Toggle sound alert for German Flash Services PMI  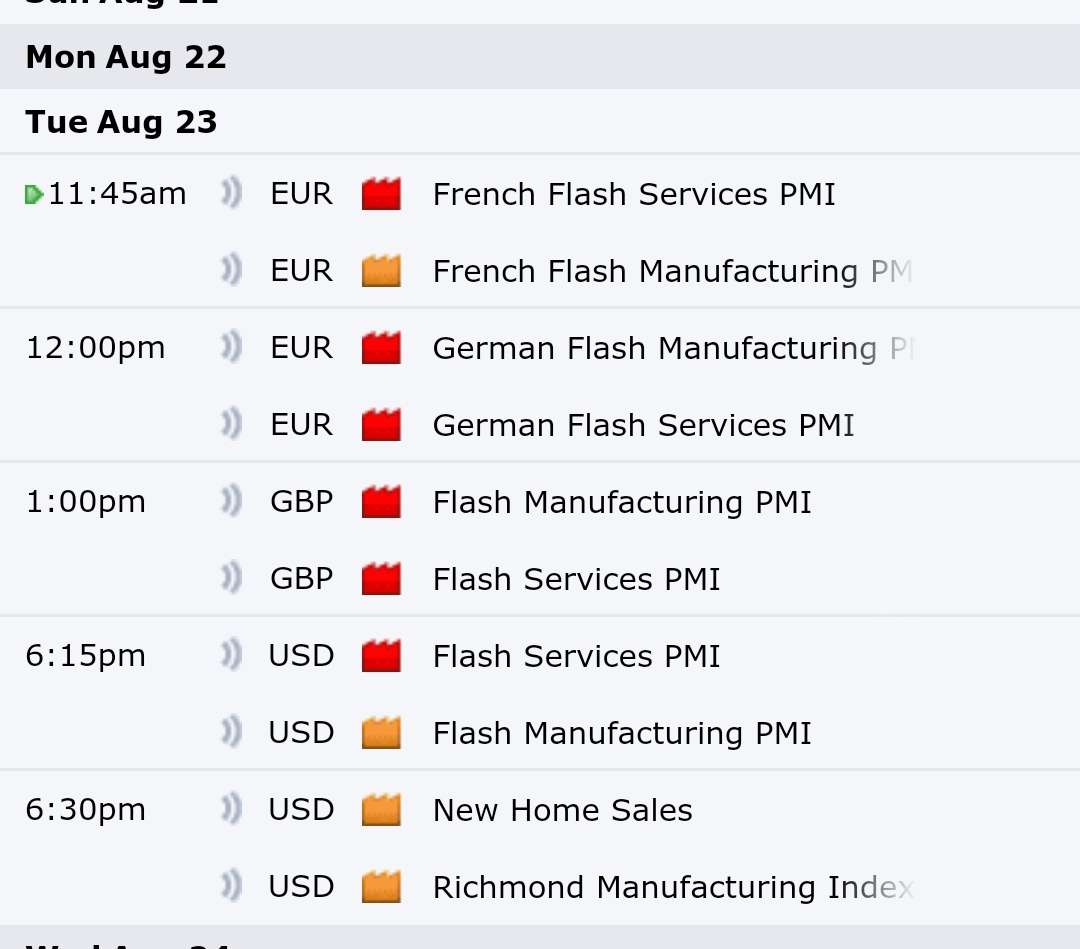click(x=232, y=425)
